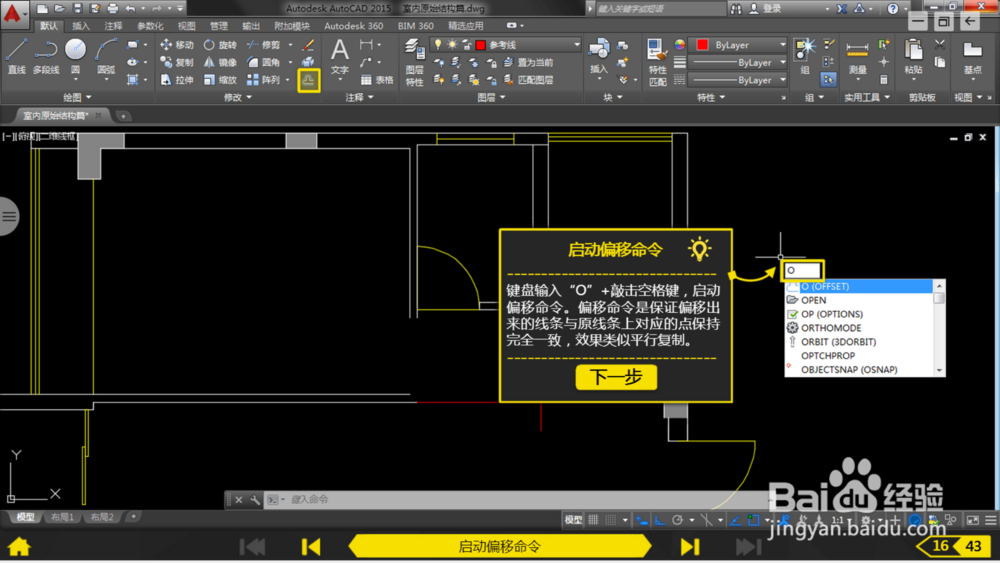Open the Output (输出) ribbon tab
This screenshot has height=563, width=1000.
coord(251,26)
